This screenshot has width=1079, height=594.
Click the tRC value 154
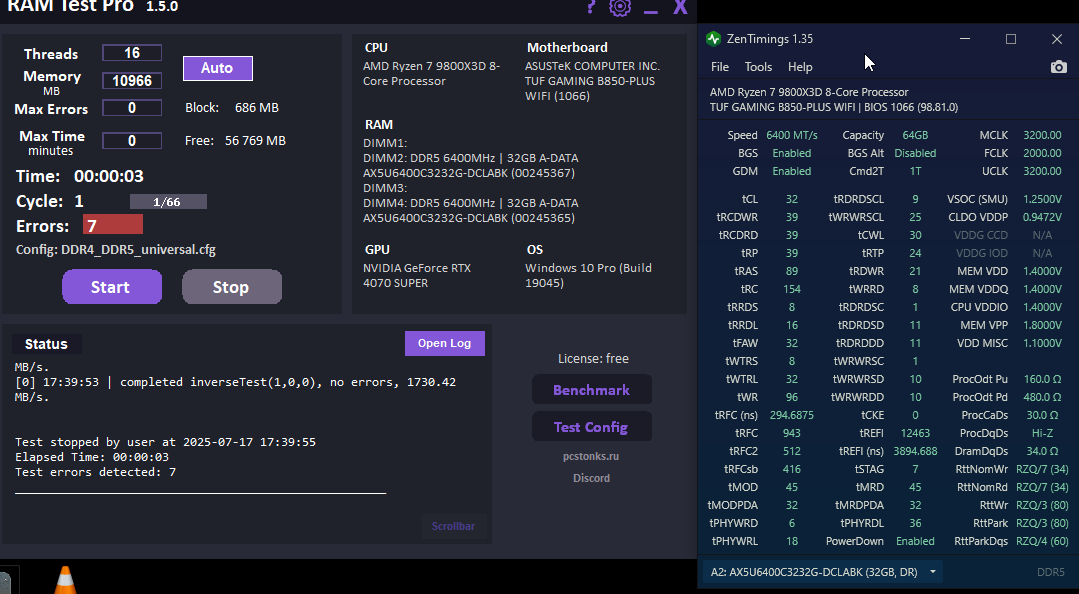point(791,289)
